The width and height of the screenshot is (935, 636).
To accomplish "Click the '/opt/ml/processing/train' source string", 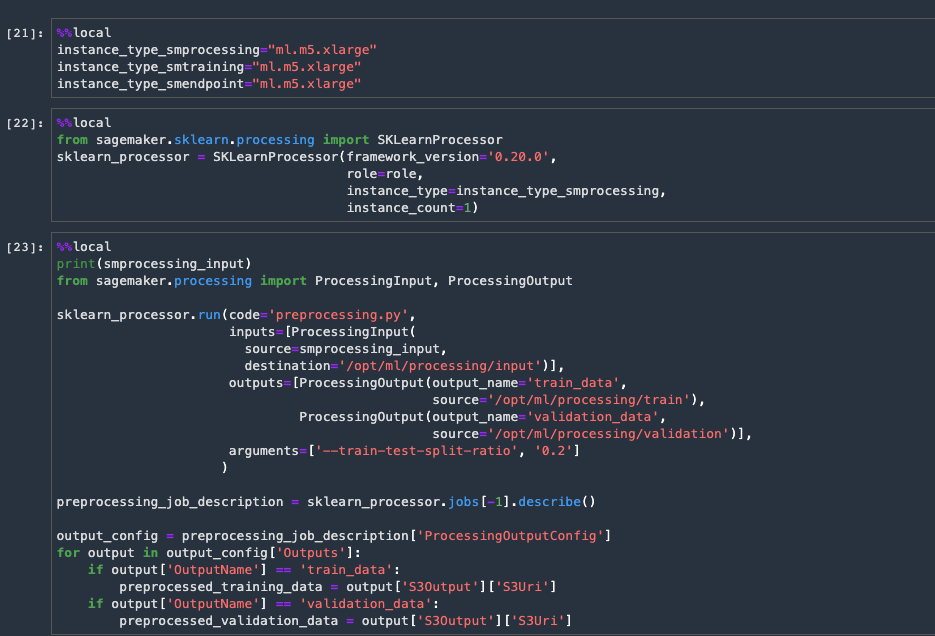I will pyautogui.click(x=588, y=400).
